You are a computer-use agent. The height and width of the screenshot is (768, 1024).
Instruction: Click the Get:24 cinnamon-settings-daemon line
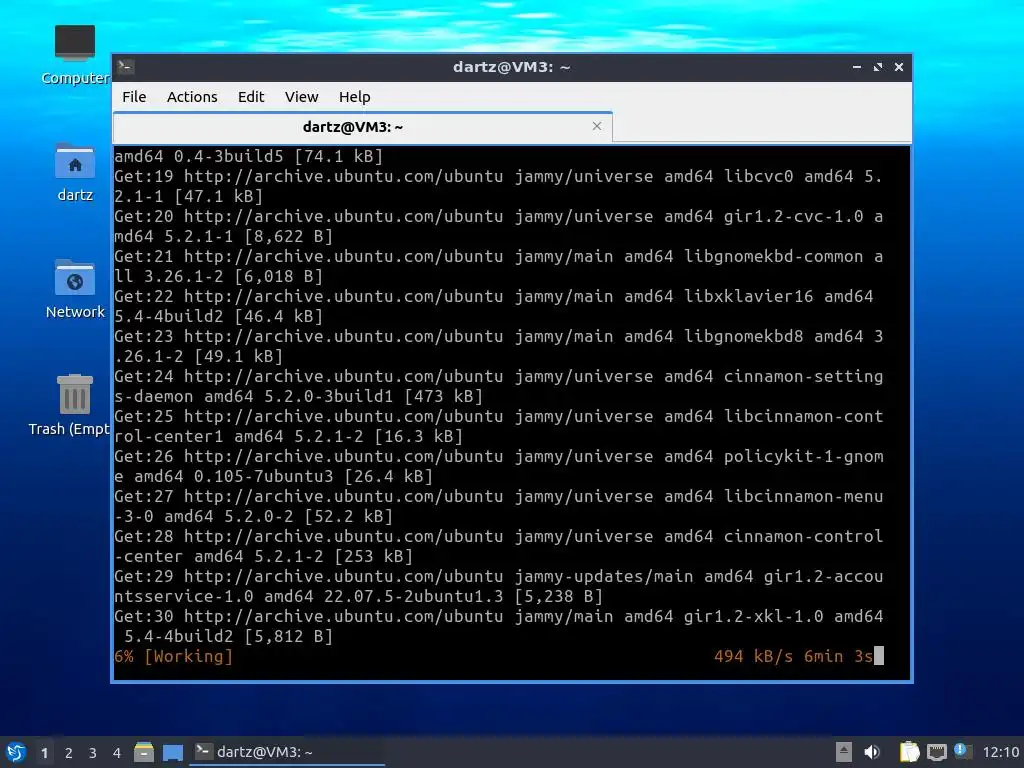click(x=498, y=386)
